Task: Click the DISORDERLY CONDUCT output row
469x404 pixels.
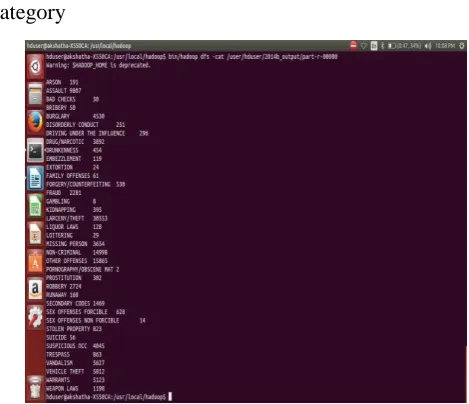Action: click(x=85, y=124)
